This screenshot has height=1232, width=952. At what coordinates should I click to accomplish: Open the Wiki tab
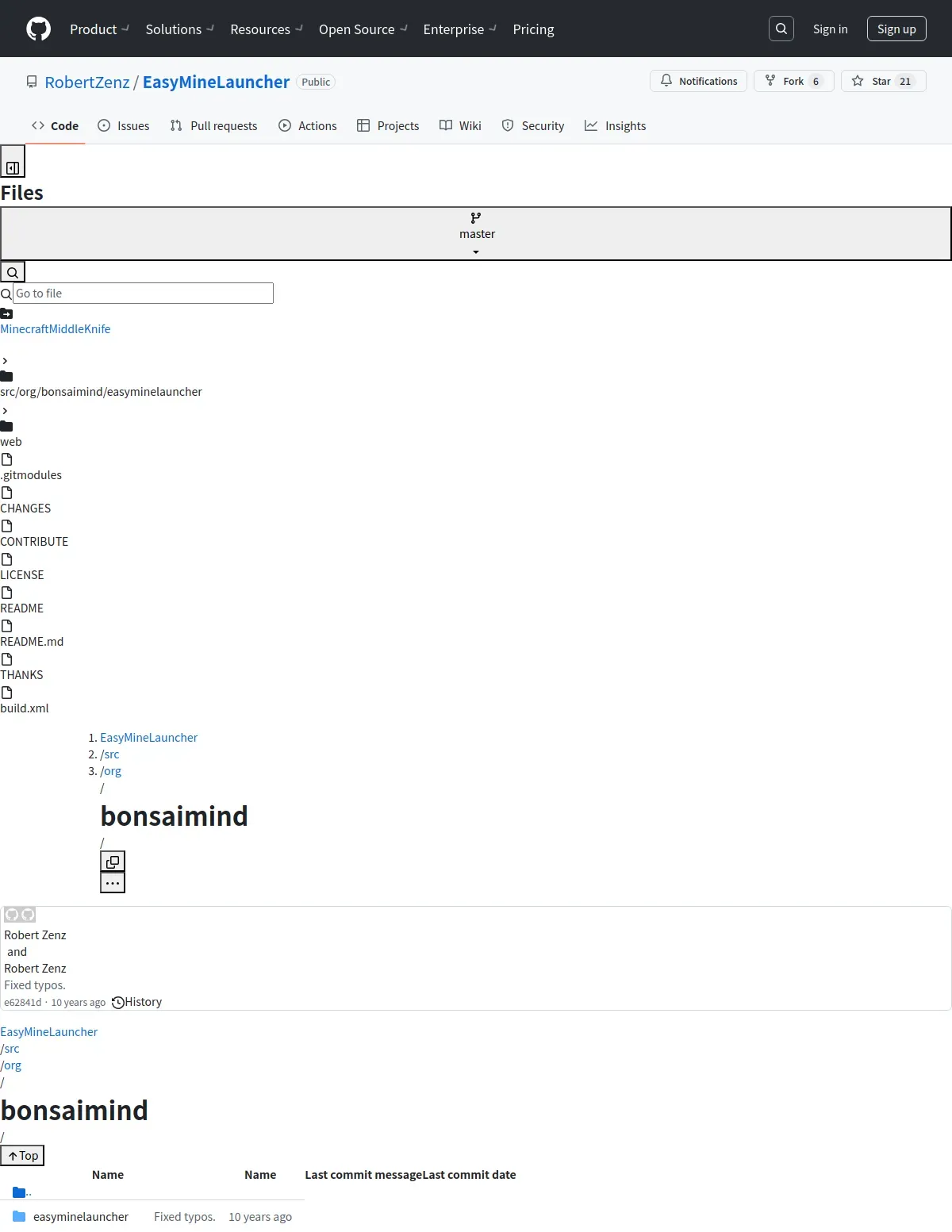(460, 125)
